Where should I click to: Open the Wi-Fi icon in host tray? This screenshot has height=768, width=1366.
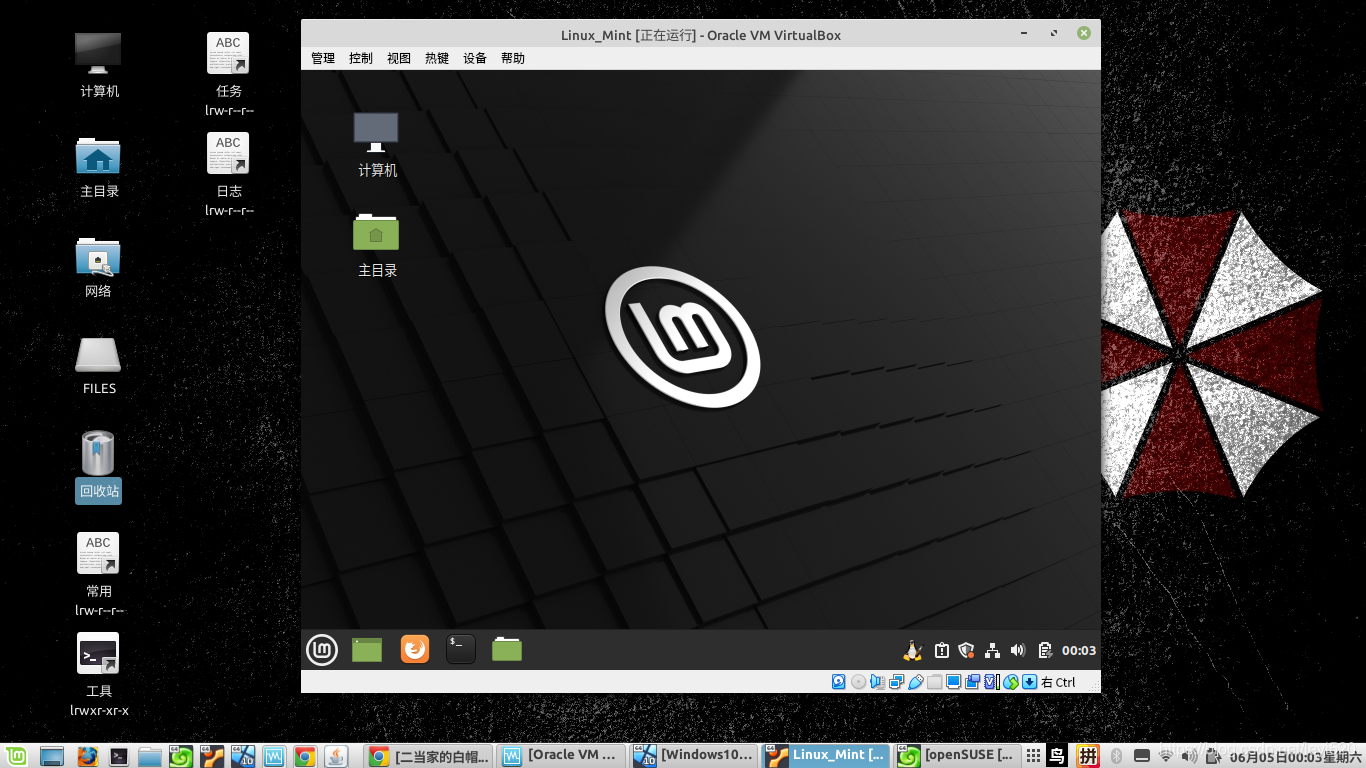coord(1165,756)
